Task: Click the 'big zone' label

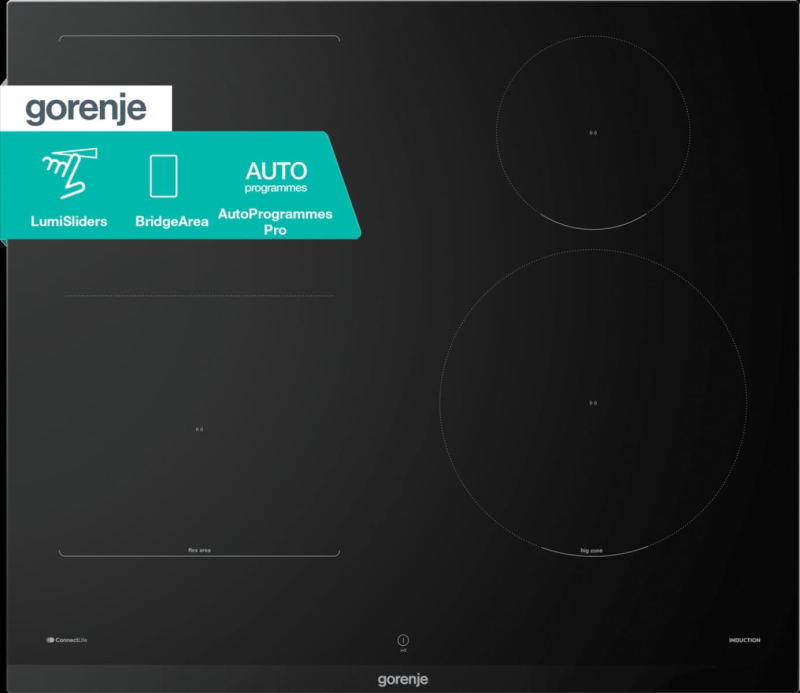Action: tap(592, 551)
